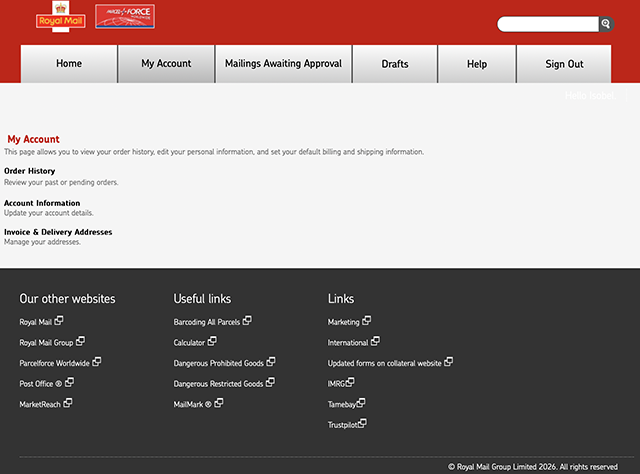The width and height of the screenshot is (640, 474).
Task: Open Parcelforce Worldwide footer link
Action: pyautogui.click(x=54, y=363)
